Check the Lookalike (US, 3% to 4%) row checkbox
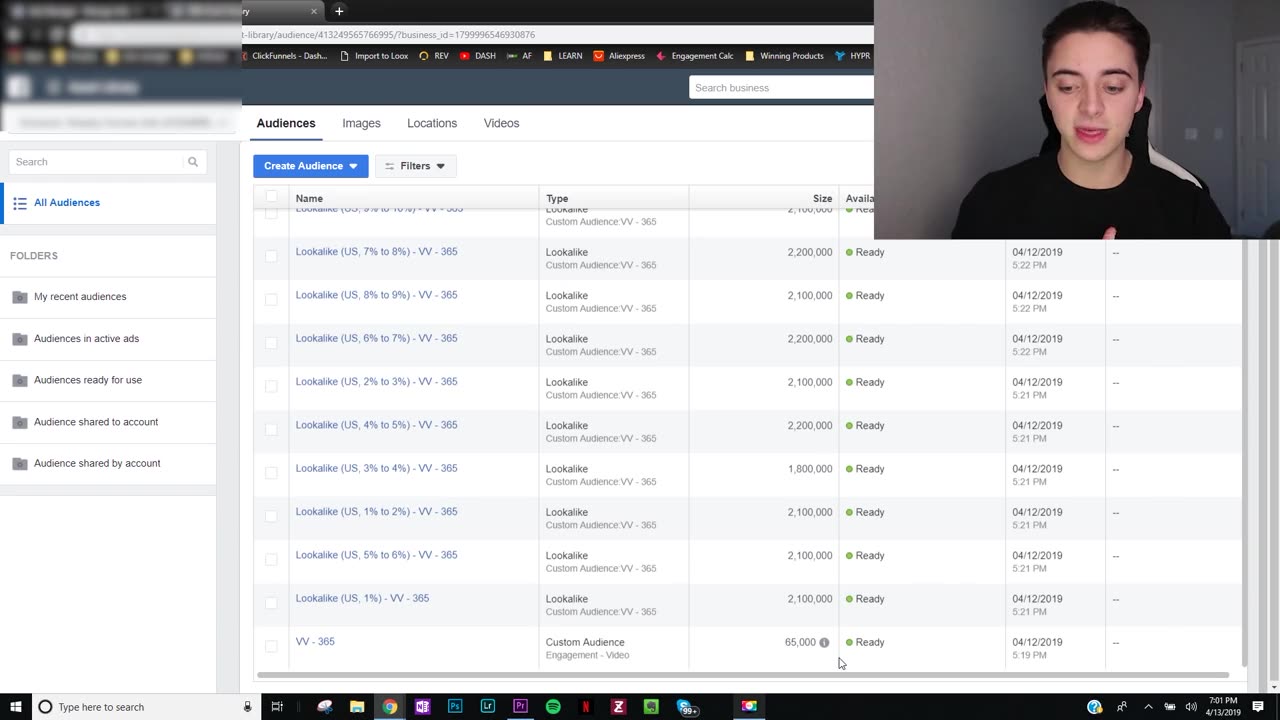 point(271,472)
